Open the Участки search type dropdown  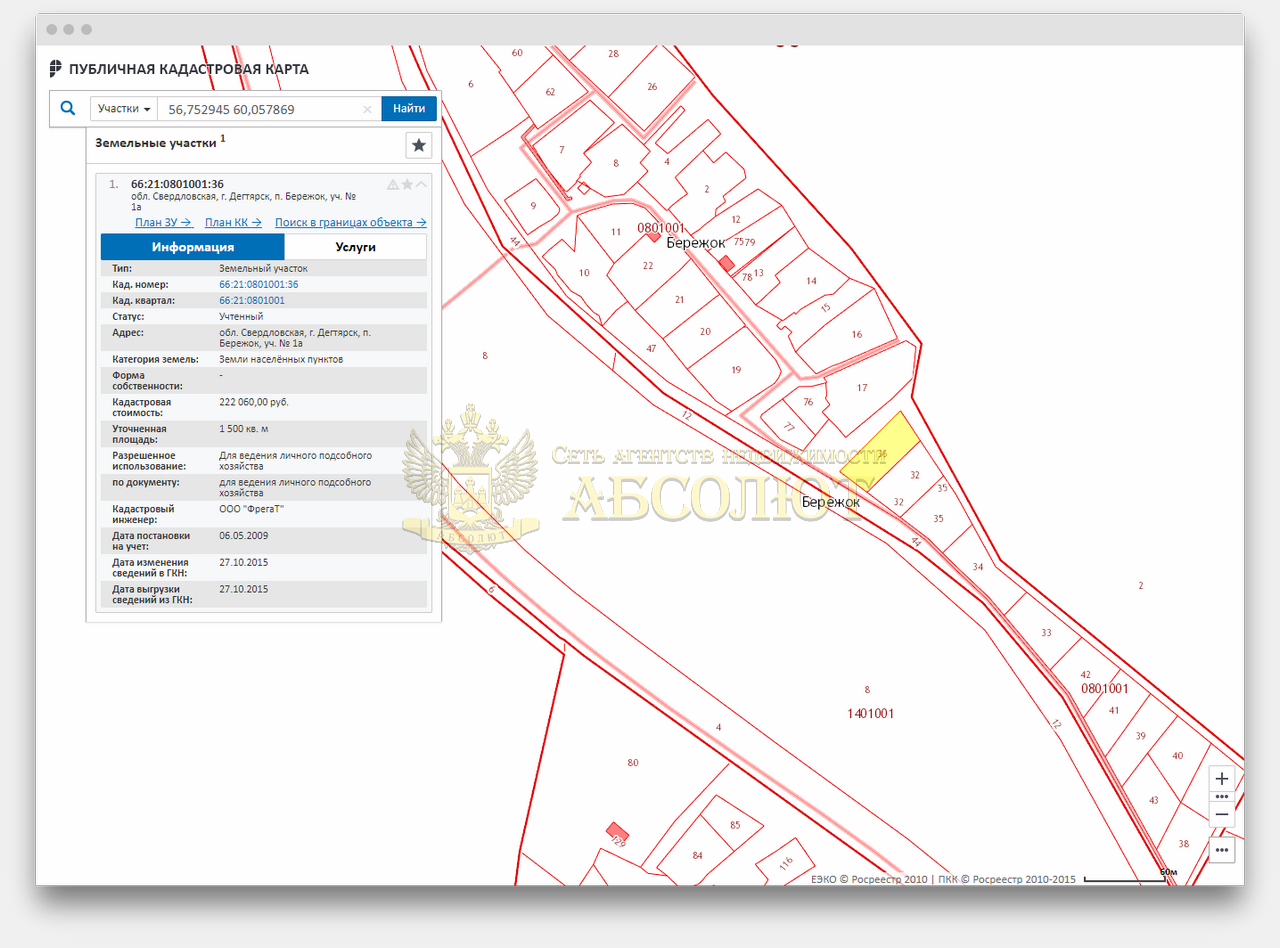coord(125,108)
